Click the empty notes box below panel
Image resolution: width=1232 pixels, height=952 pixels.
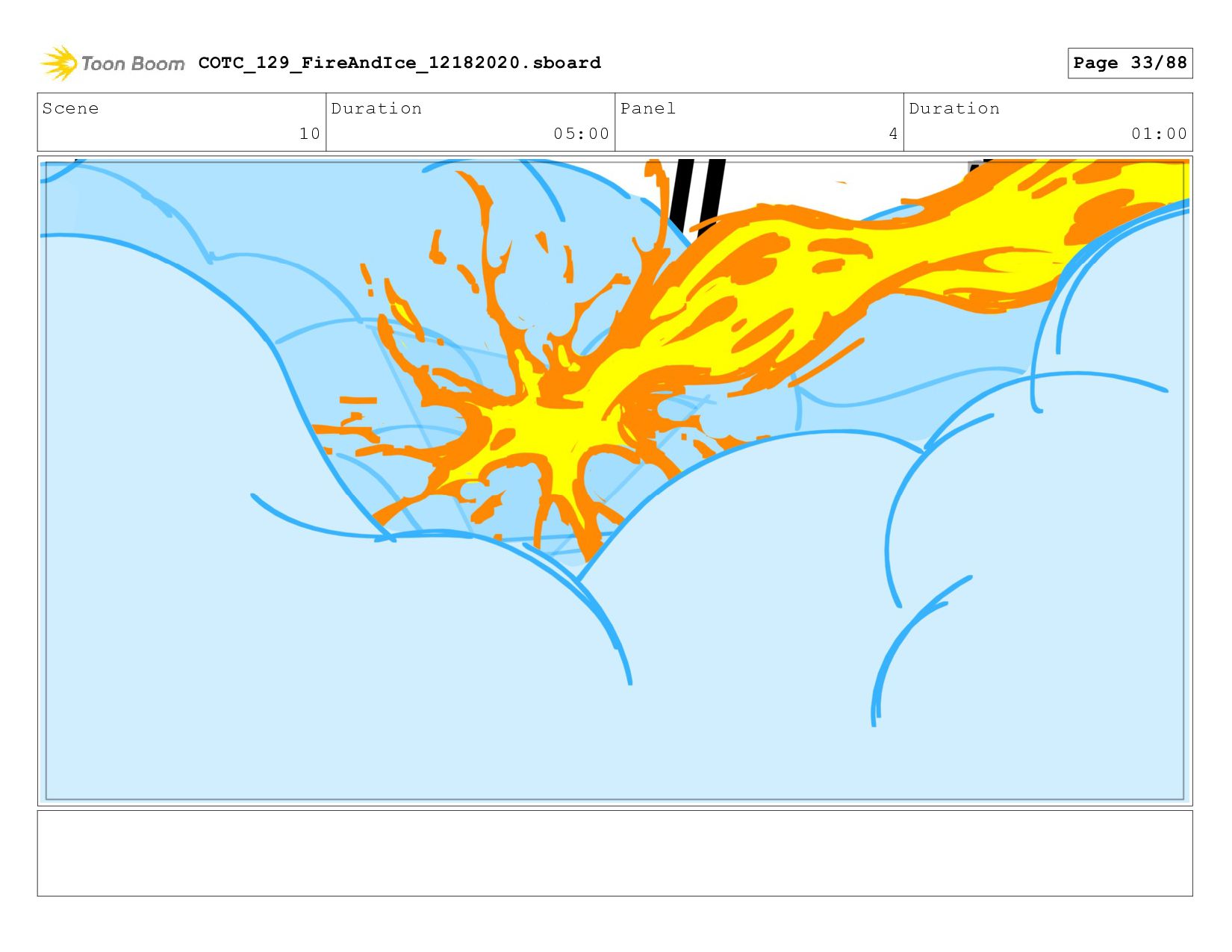615,853
